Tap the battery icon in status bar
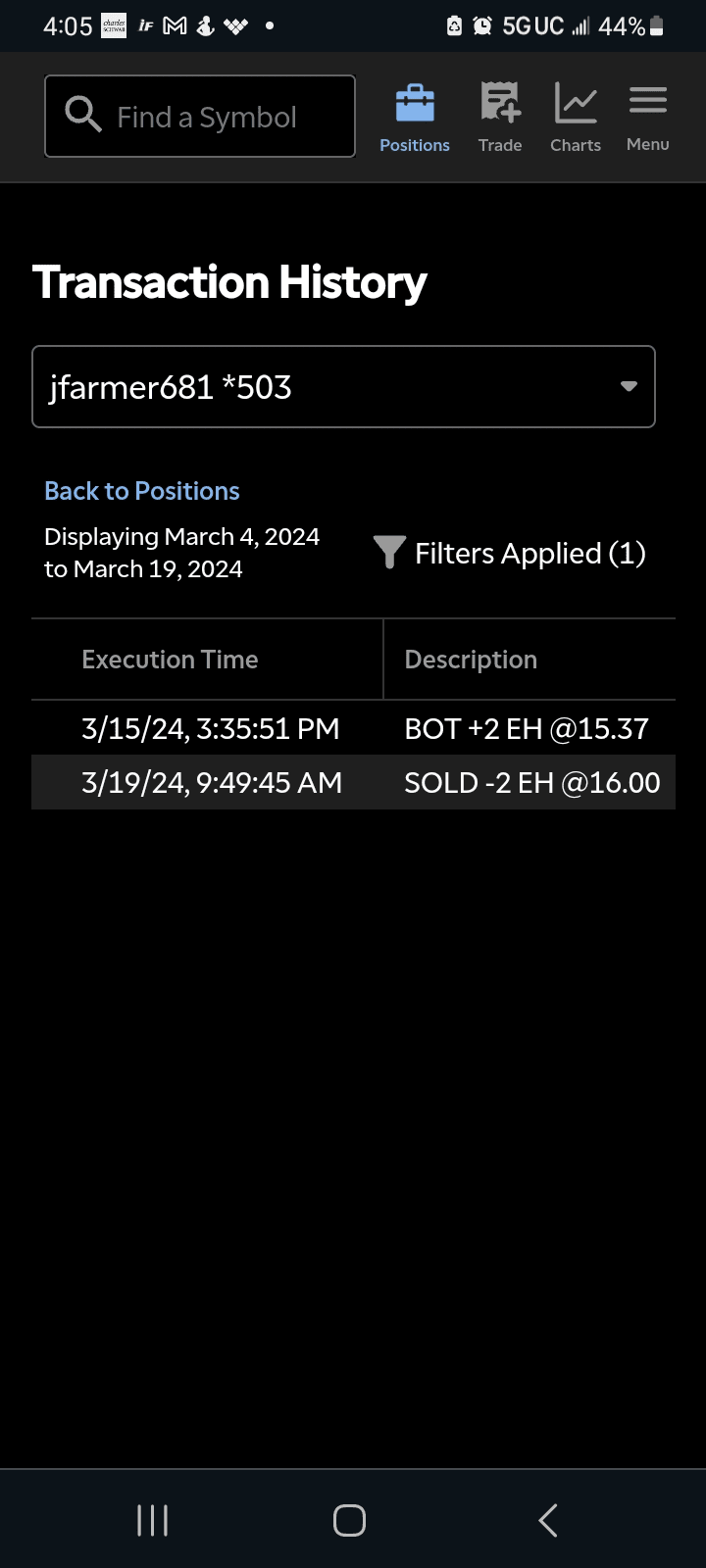The width and height of the screenshot is (706, 1568). [x=657, y=26]
